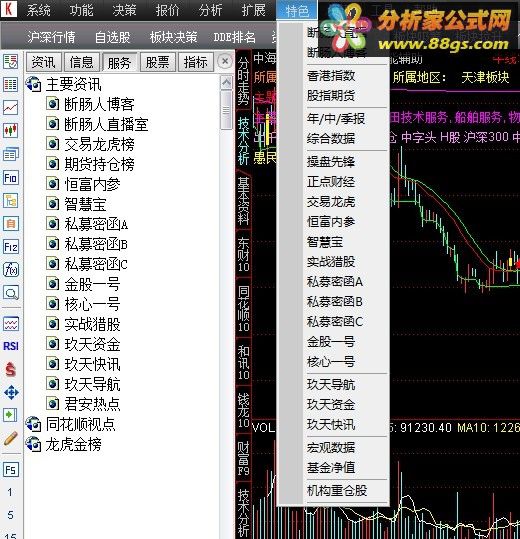The height and width of the screenshot is (539, 520).
Task: Switch to the 指标 tab
Action: coord(196,62)
